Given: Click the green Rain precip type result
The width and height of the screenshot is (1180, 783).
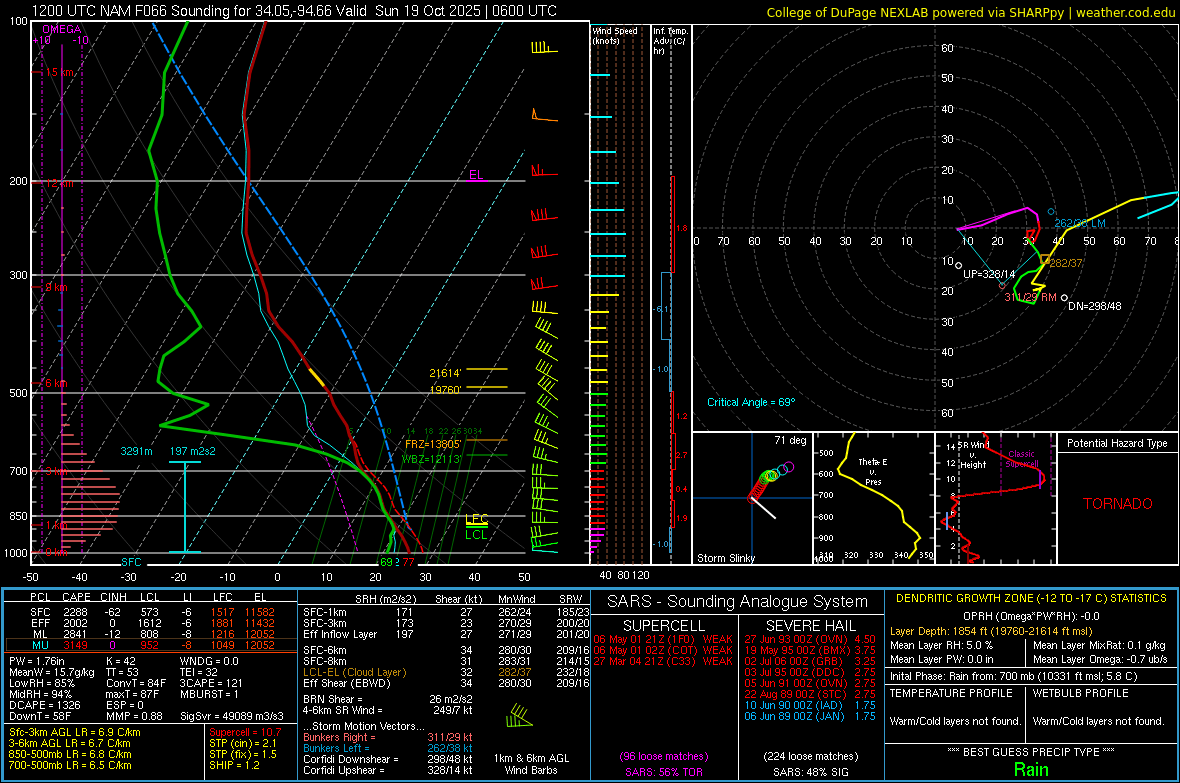Looking at the screenshot, I should click(x=1030, y=769).
